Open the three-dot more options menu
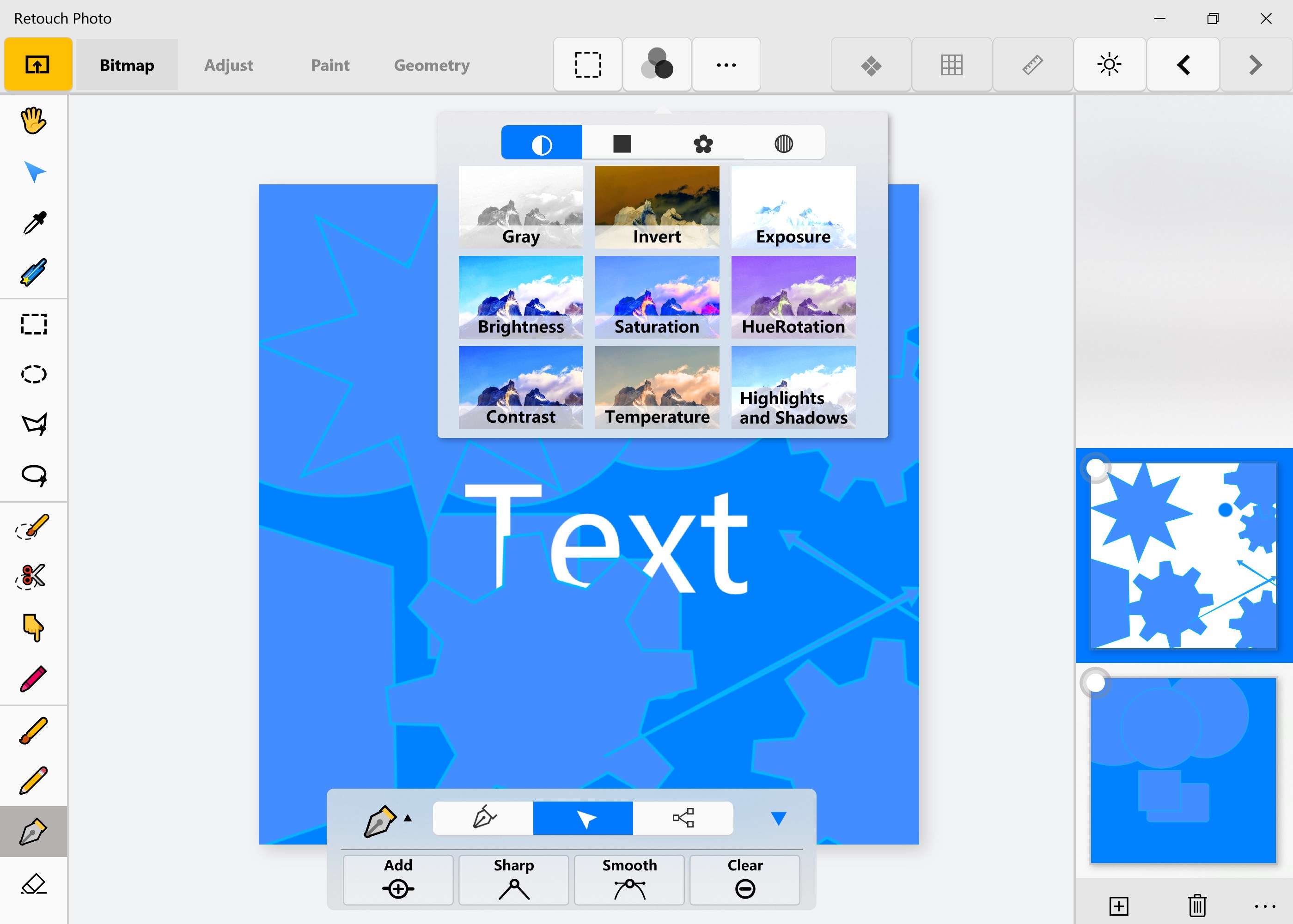This screenshot has height=924, width=1293. tap(726, 65)
